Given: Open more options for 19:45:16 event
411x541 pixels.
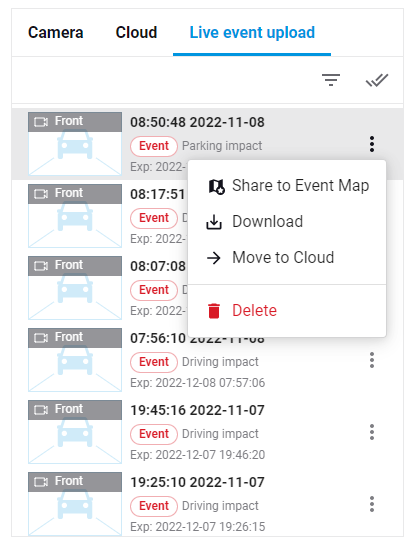Looking at the screenshot, I should pos(372,432).
